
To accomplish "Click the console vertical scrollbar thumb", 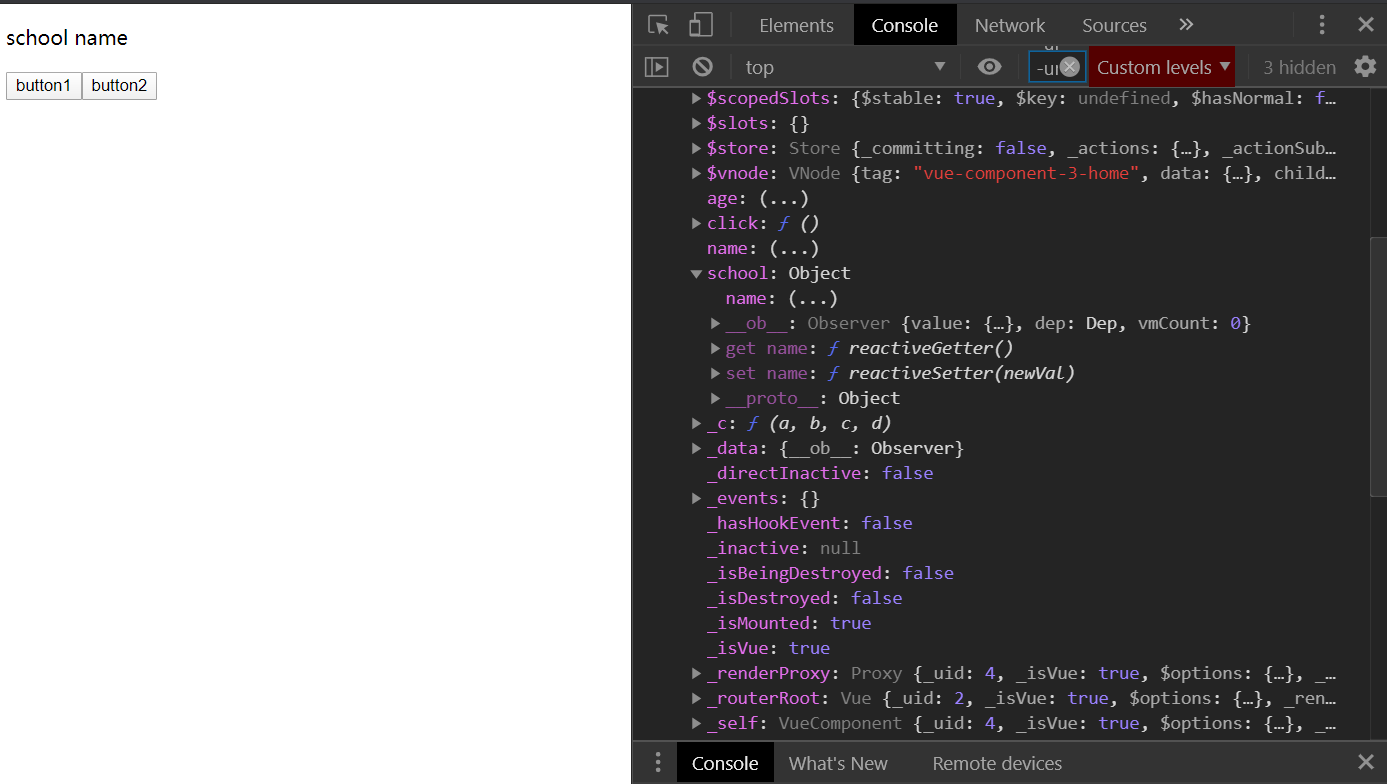I will [1378, 365].
